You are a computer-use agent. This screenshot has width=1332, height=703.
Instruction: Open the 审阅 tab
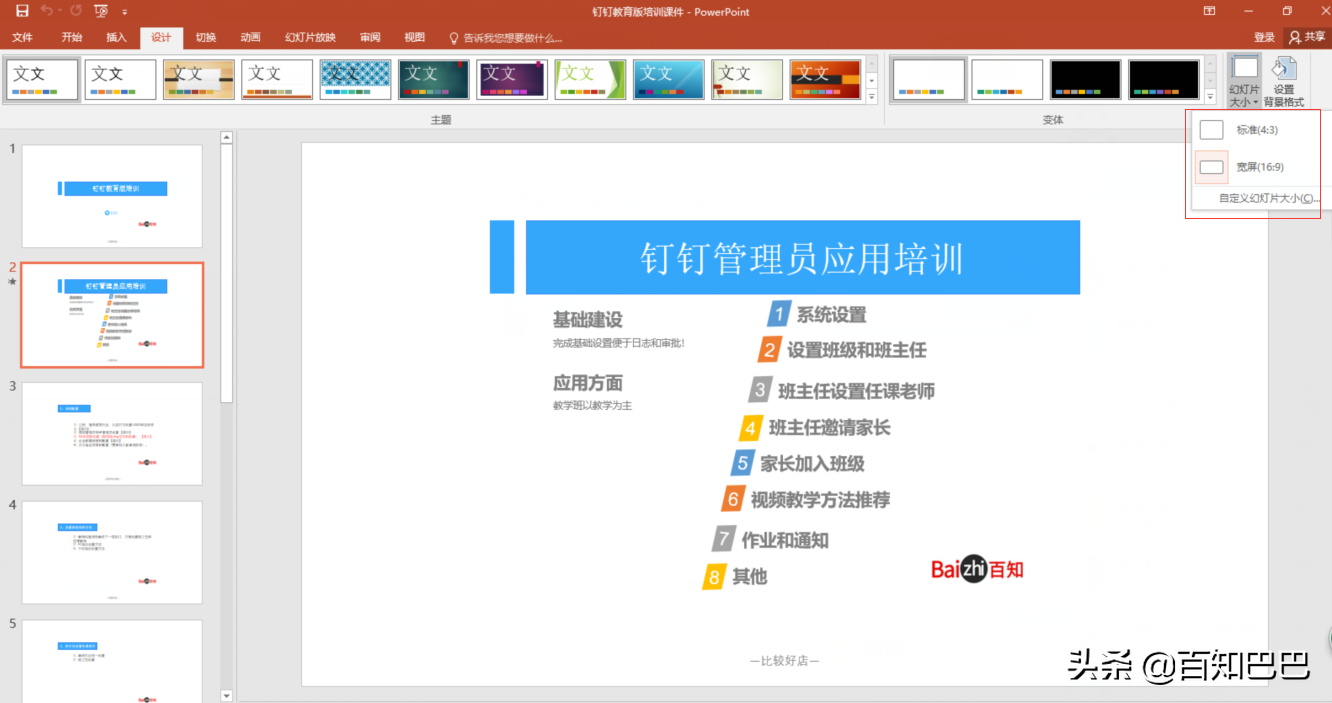coord(370,38)
